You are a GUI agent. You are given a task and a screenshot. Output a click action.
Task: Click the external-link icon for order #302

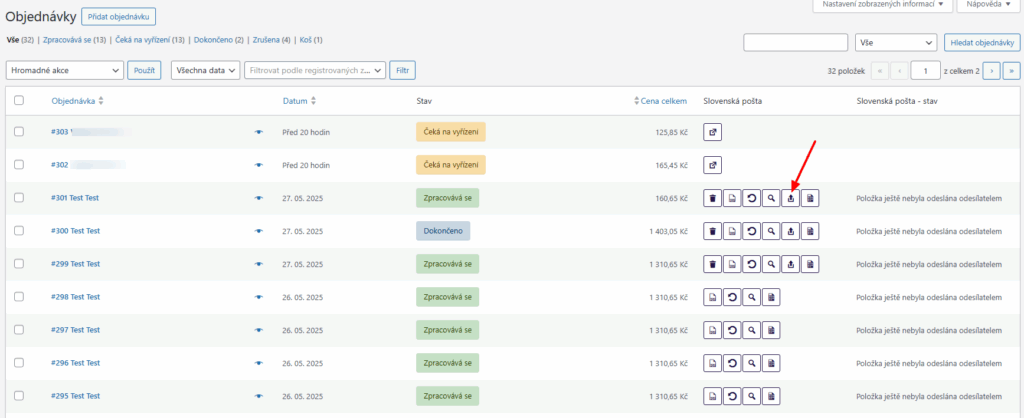tap(712, 165)
